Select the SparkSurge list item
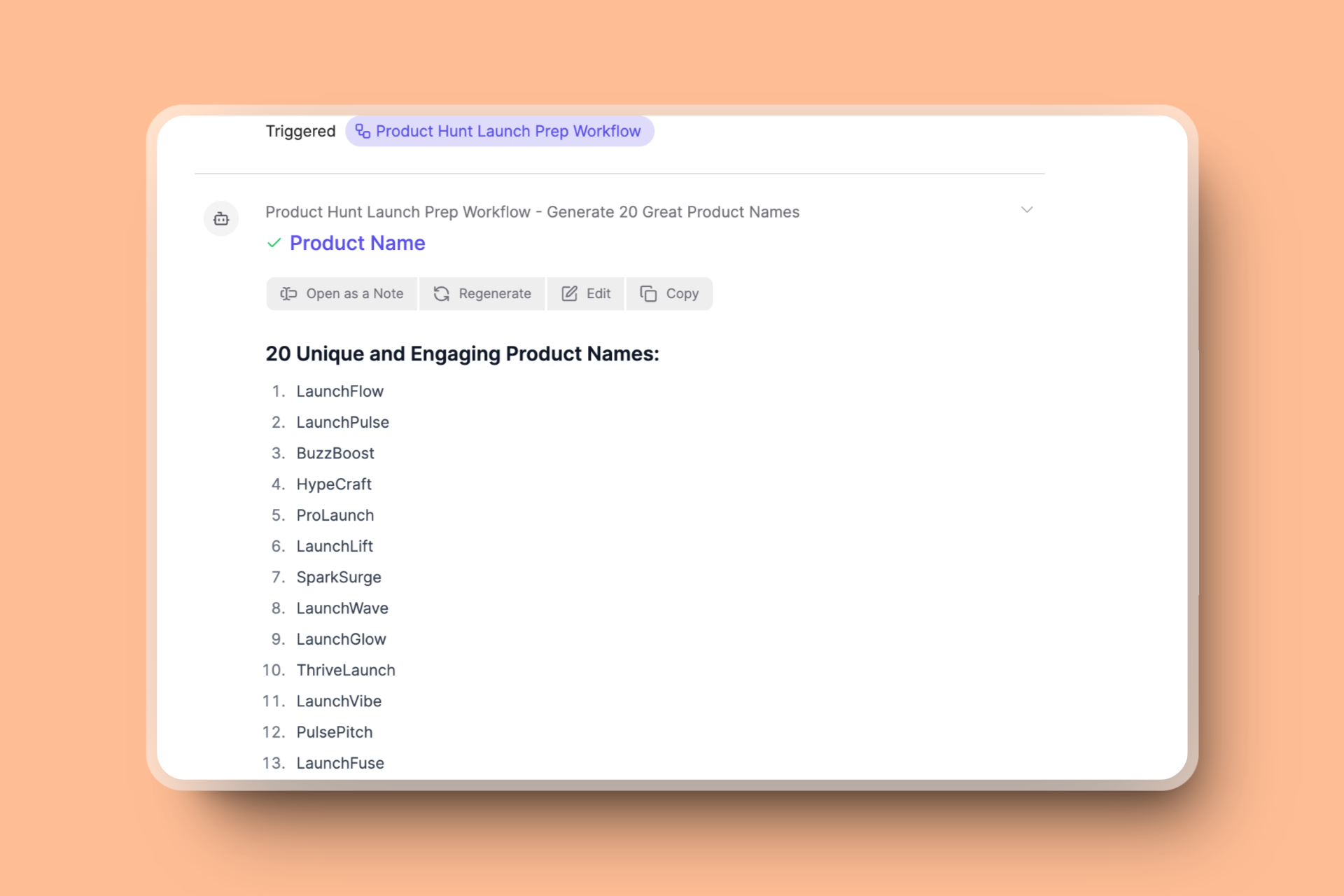The width and height of the screenshot is (1344, 896). tap(339, 577)
